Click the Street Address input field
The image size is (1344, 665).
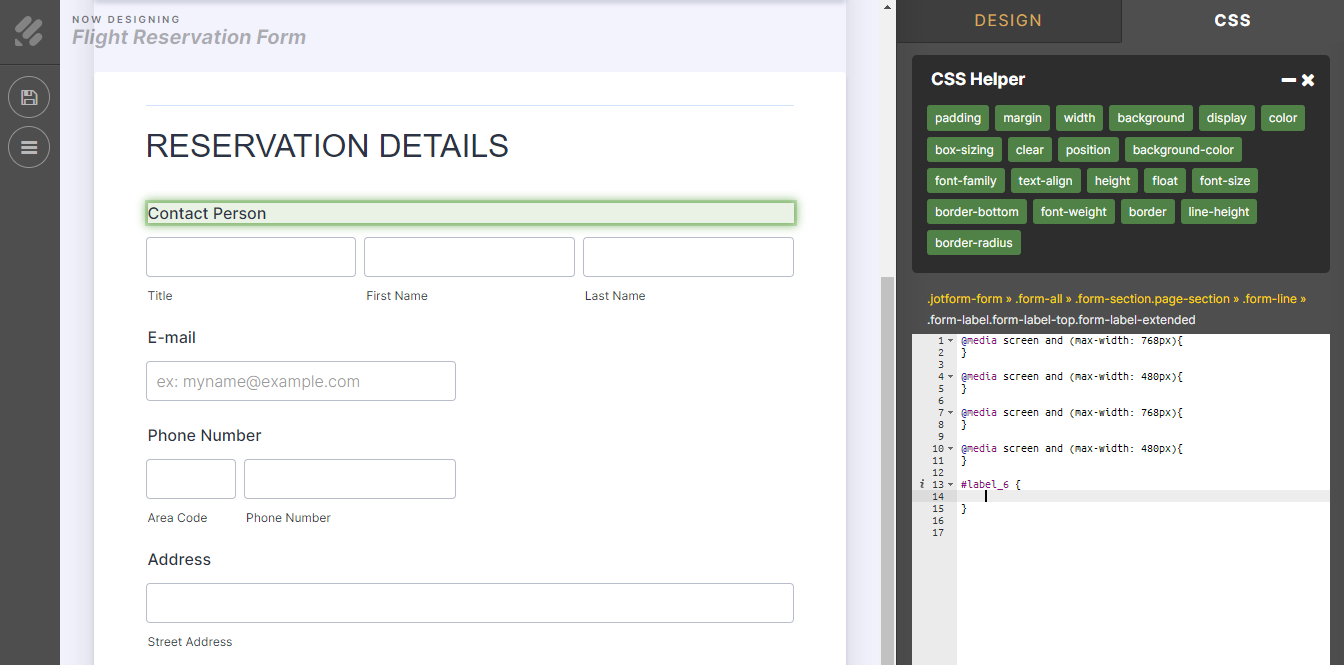click(470, 603)
